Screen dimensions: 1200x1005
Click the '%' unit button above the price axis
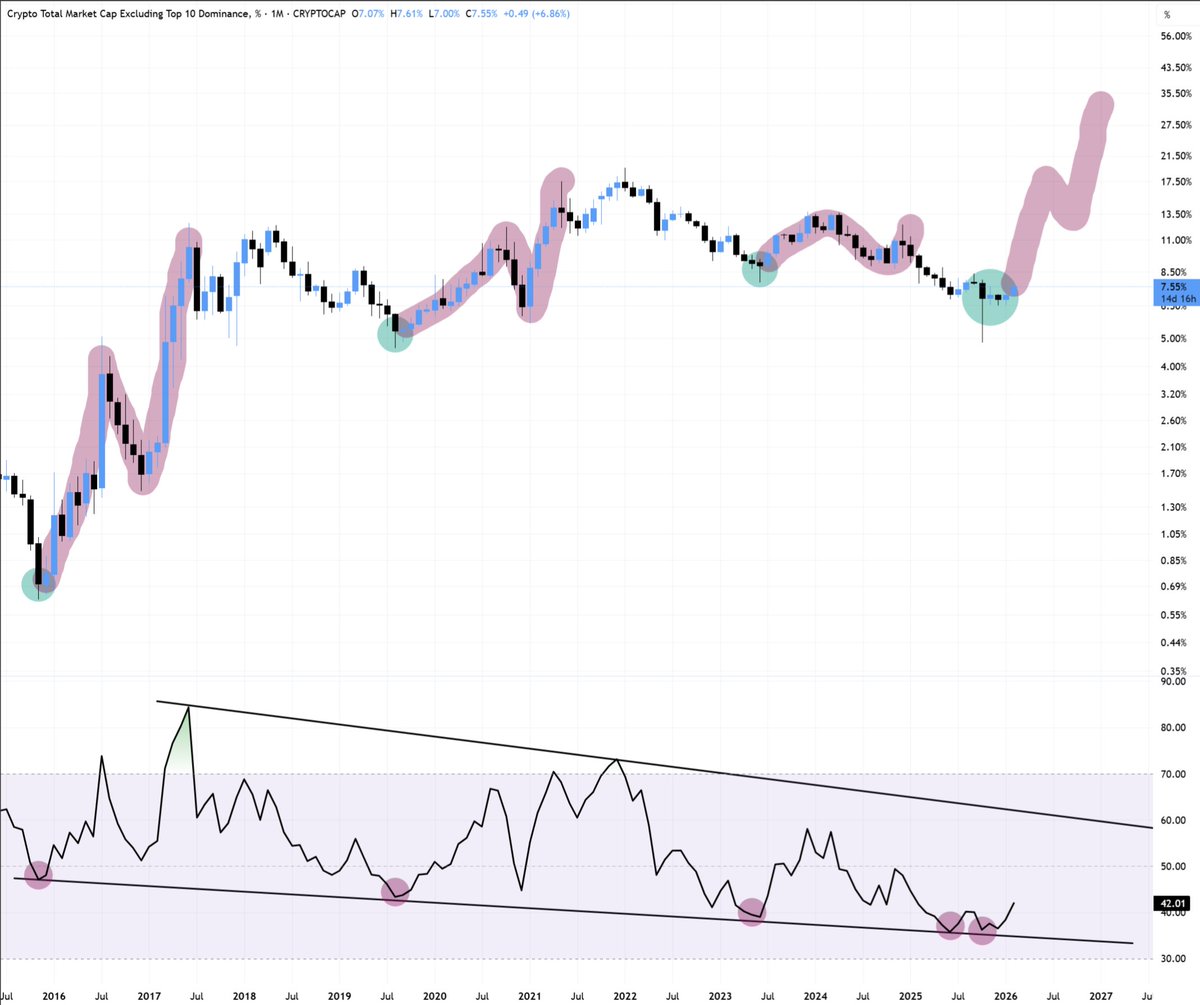(1167, 15)
